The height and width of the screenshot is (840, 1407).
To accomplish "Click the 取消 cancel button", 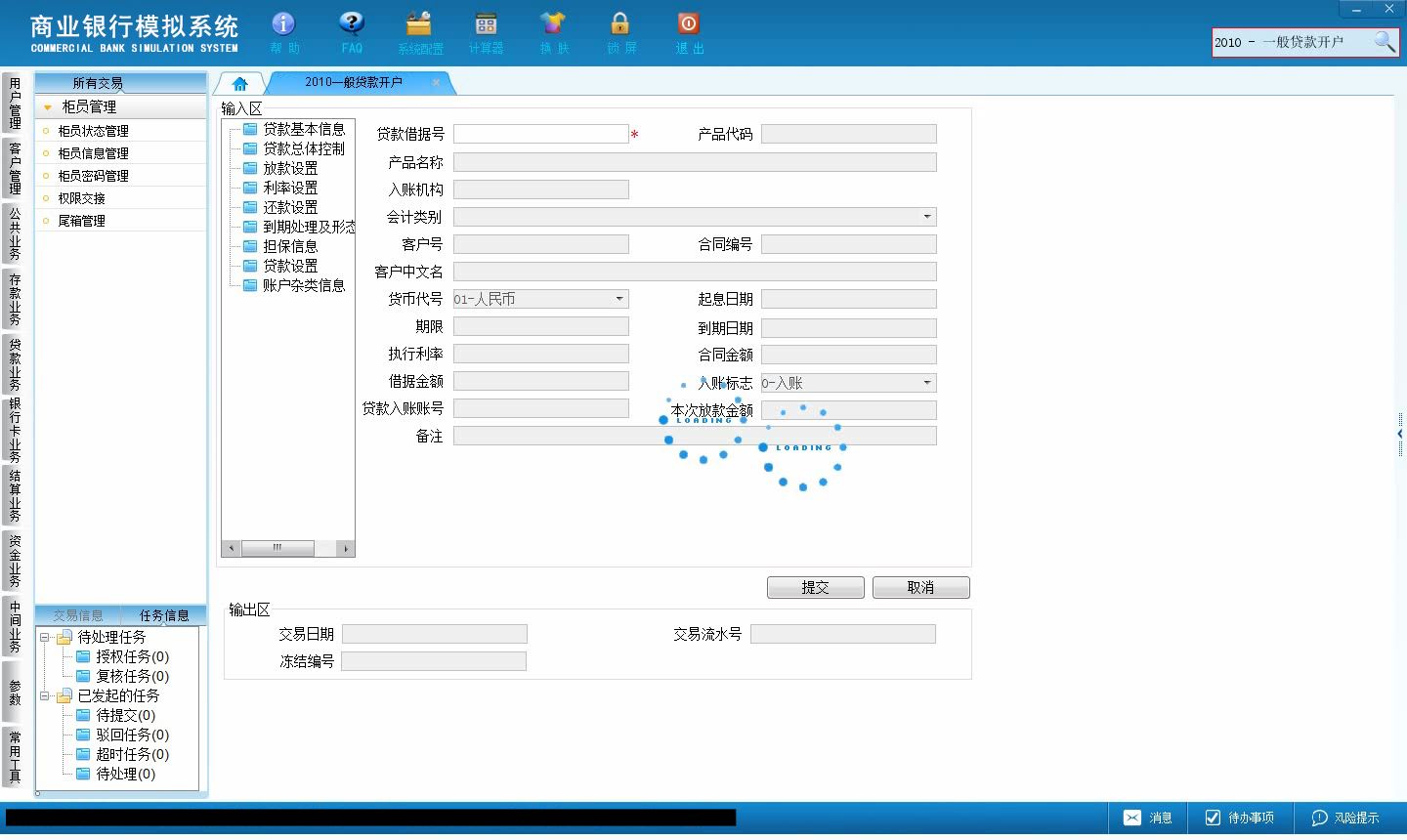I will tap(920, 587).
